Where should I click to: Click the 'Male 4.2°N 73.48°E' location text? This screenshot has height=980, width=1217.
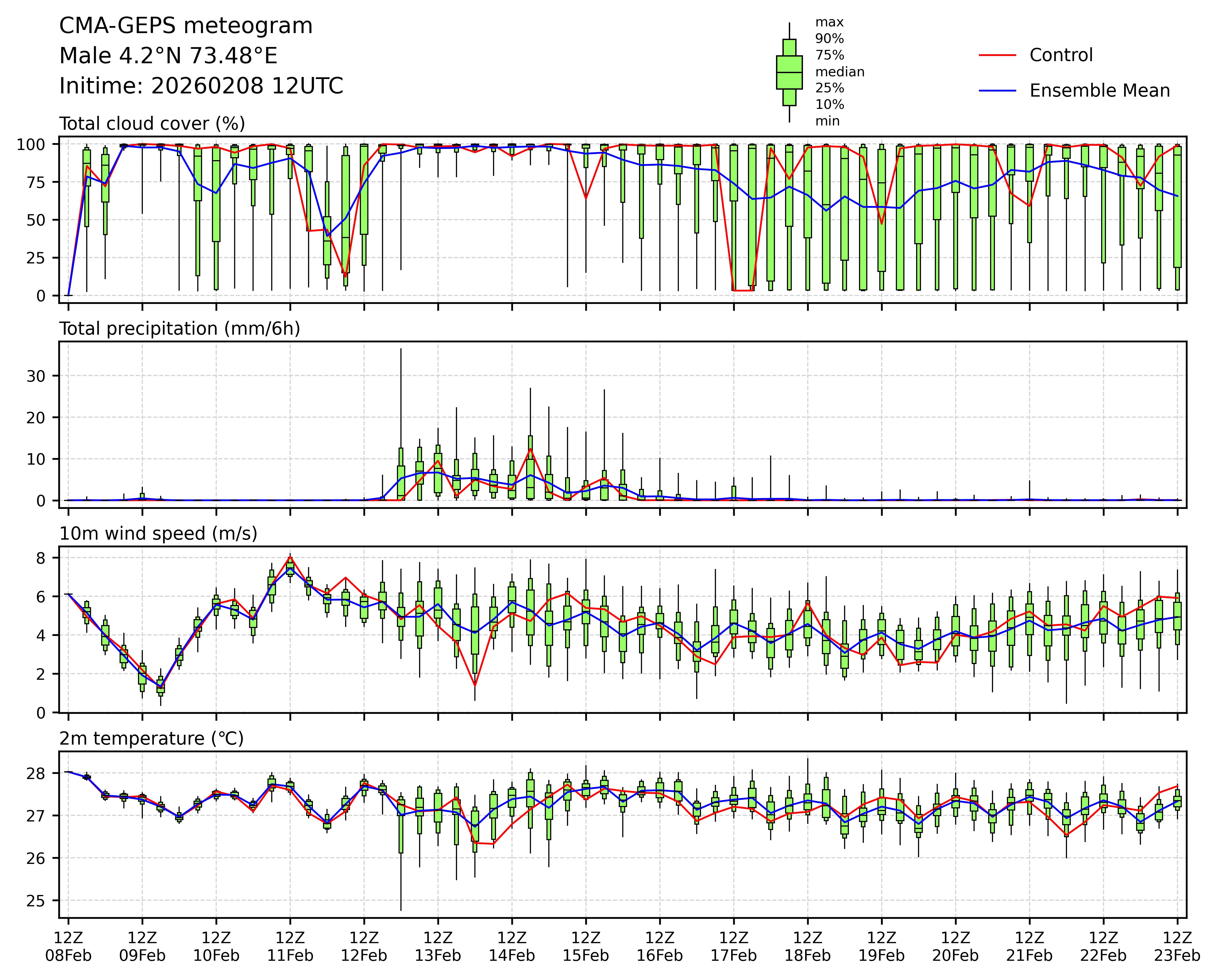coord(168,56)
